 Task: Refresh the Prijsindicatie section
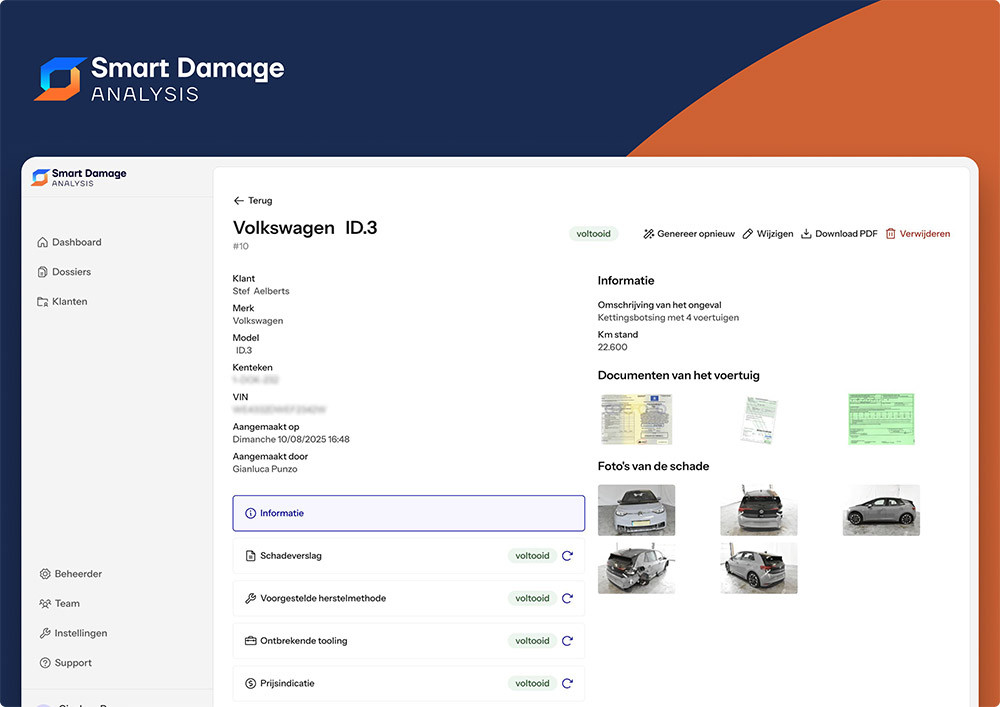pos(567,684)
